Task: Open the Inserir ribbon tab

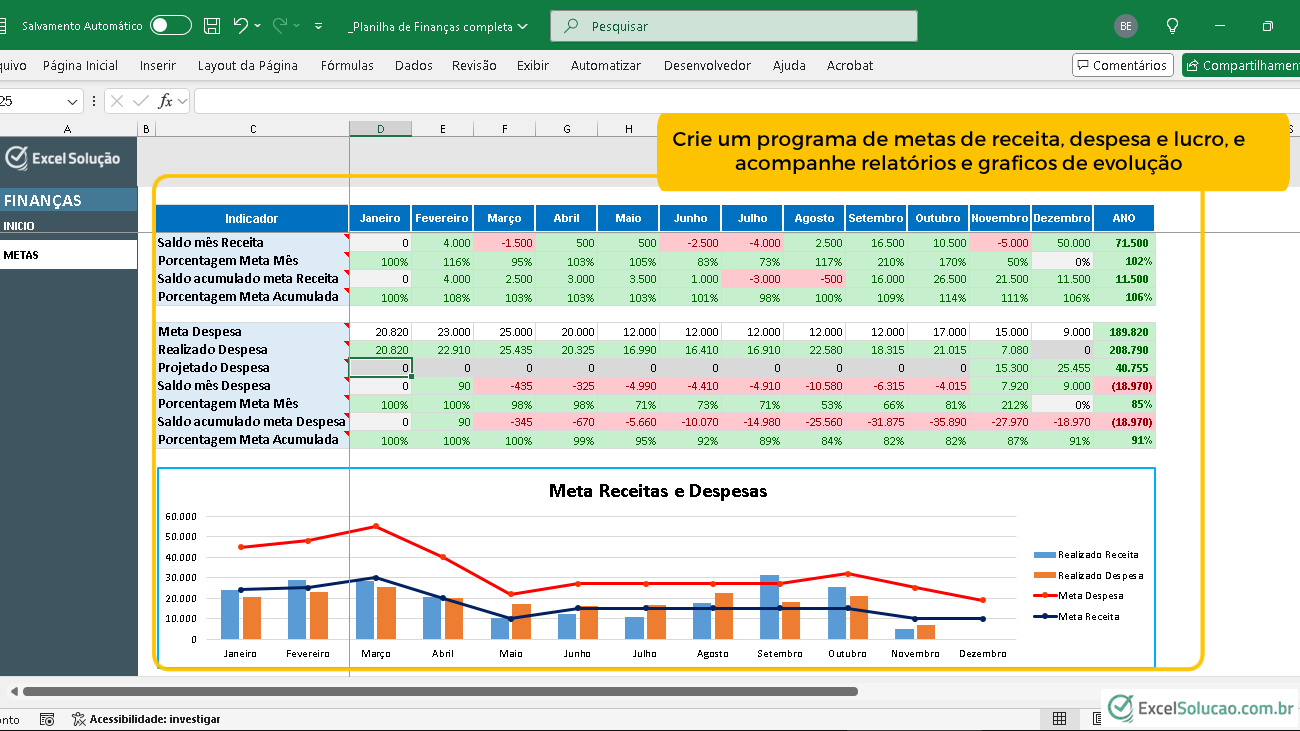Action: (x=158, y=65)
